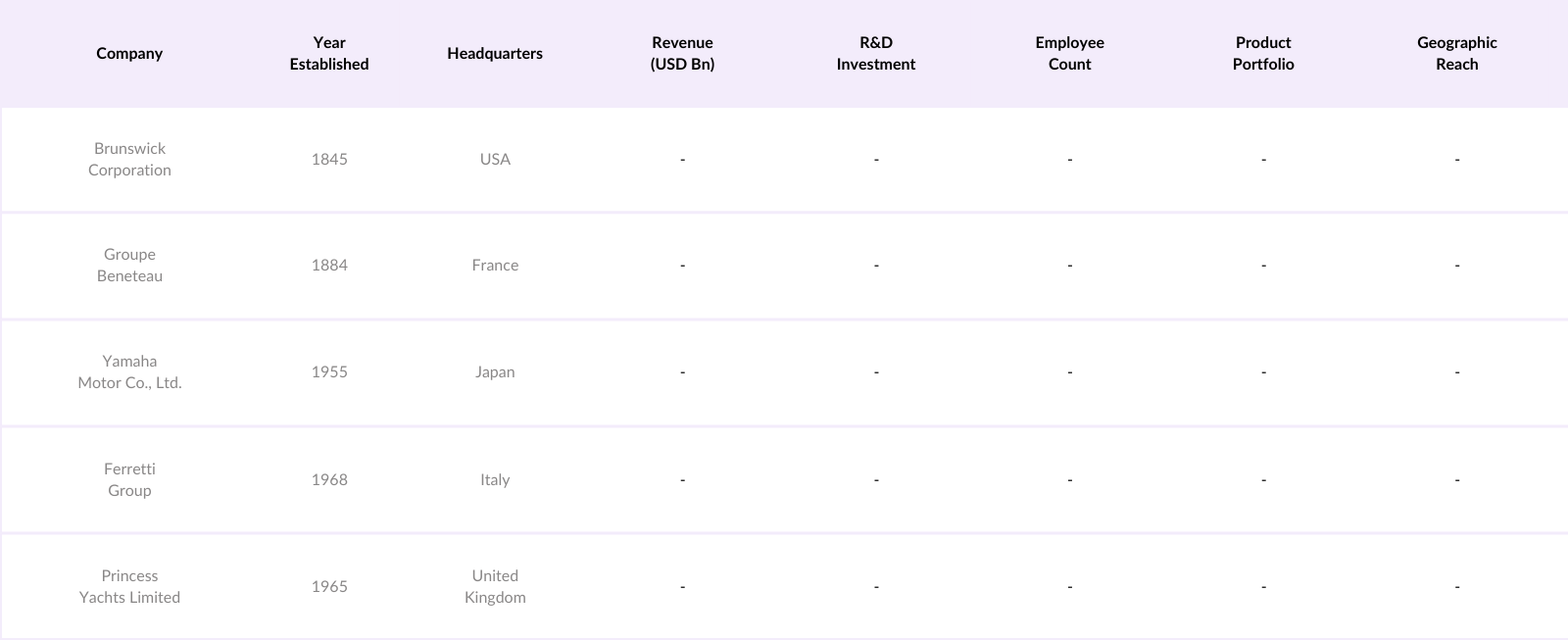Click the United Kingdom headquarters cell
This screenshot has width=1568, height=640.
495,586
